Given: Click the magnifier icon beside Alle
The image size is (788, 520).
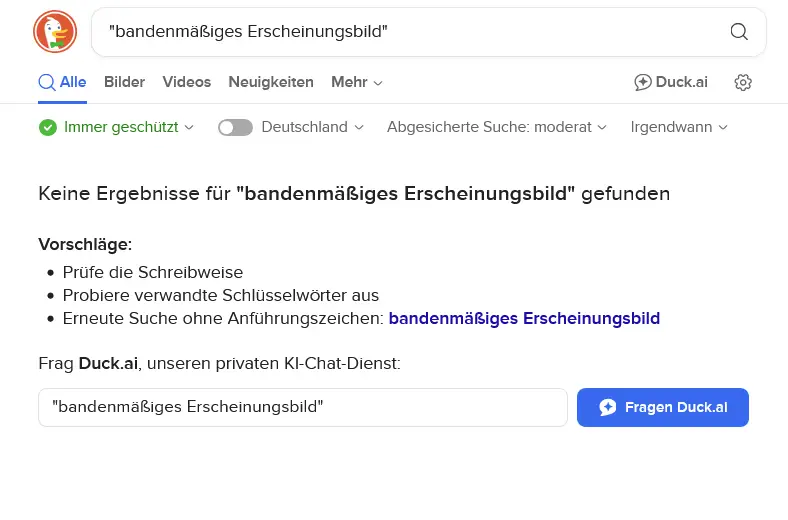Looking at the screenshot, I should click(x=47, y=83).
